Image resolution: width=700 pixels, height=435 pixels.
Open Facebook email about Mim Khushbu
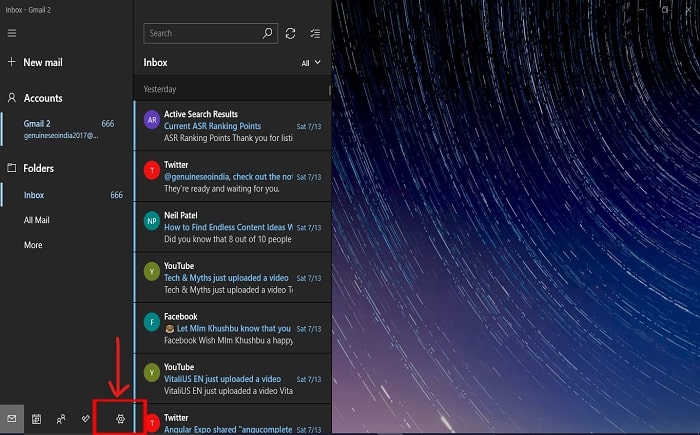(233, 328)
